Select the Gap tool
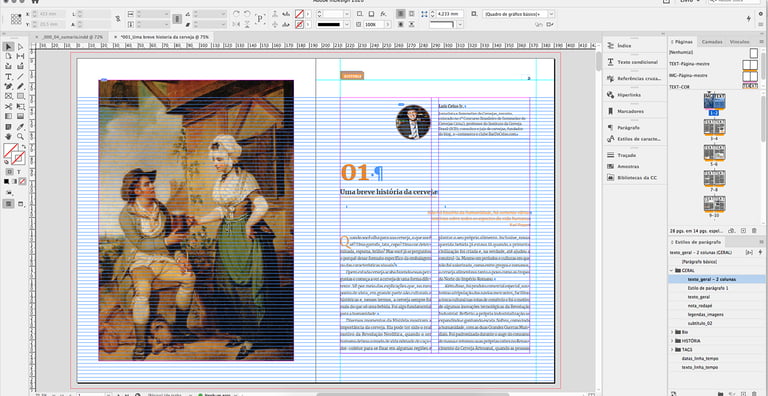Screen dimensions: 768x396 [21, 56]
